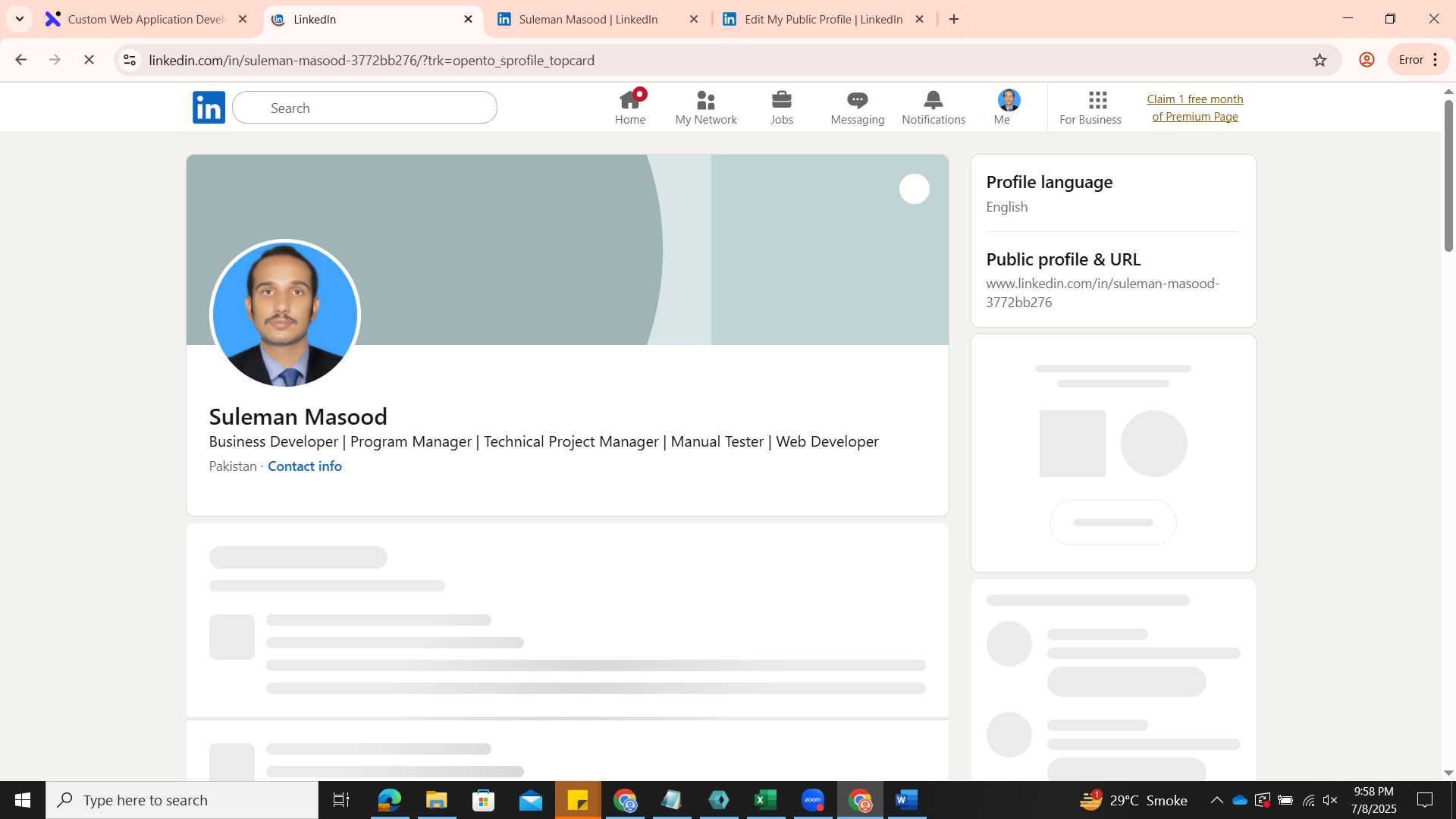Unmute the volume speaker tray icon
Screen dimensions: 1456x819
(x=1330, y=800)
